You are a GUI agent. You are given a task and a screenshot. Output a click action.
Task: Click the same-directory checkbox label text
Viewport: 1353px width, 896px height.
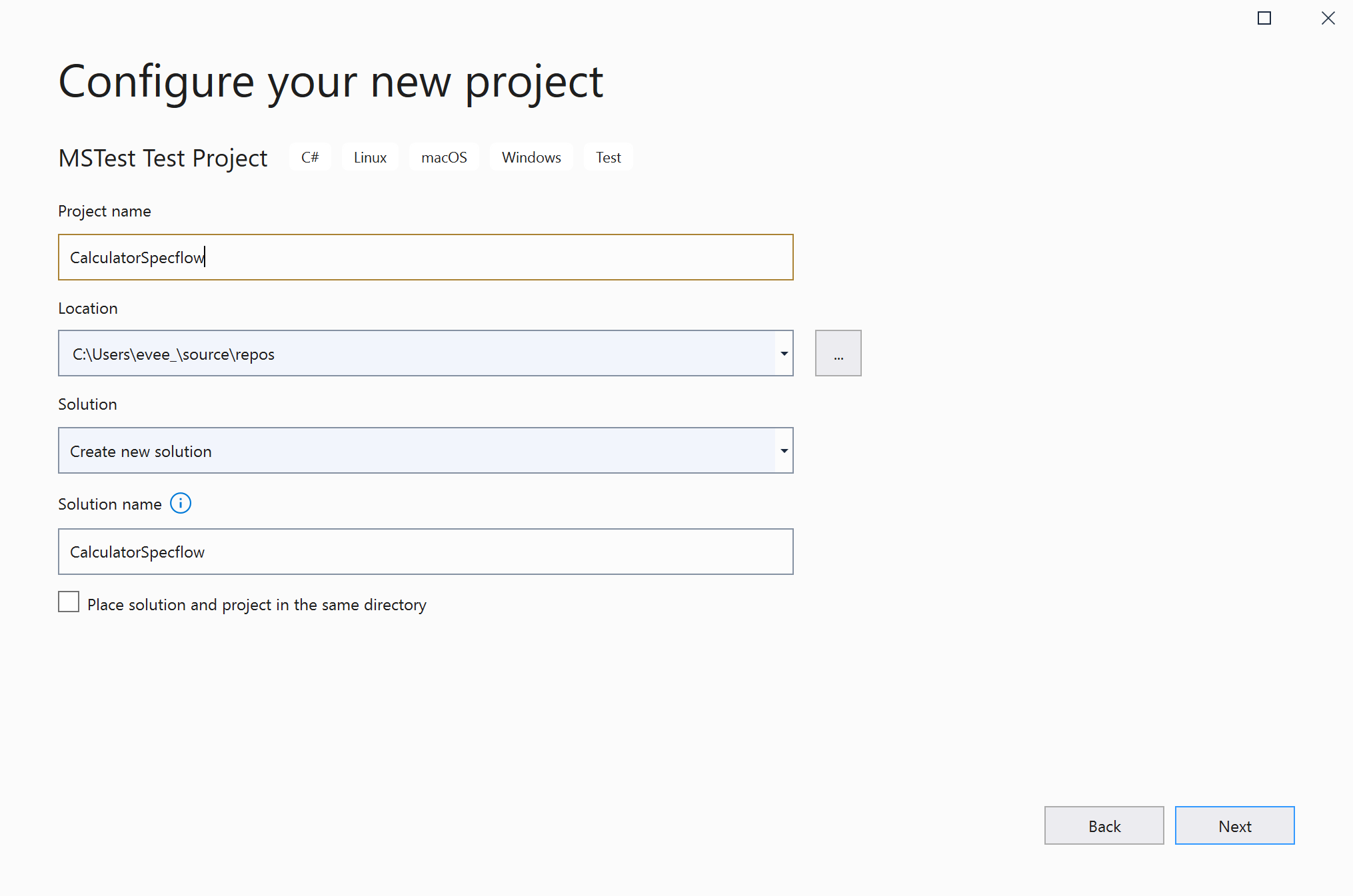pos(257,605)
